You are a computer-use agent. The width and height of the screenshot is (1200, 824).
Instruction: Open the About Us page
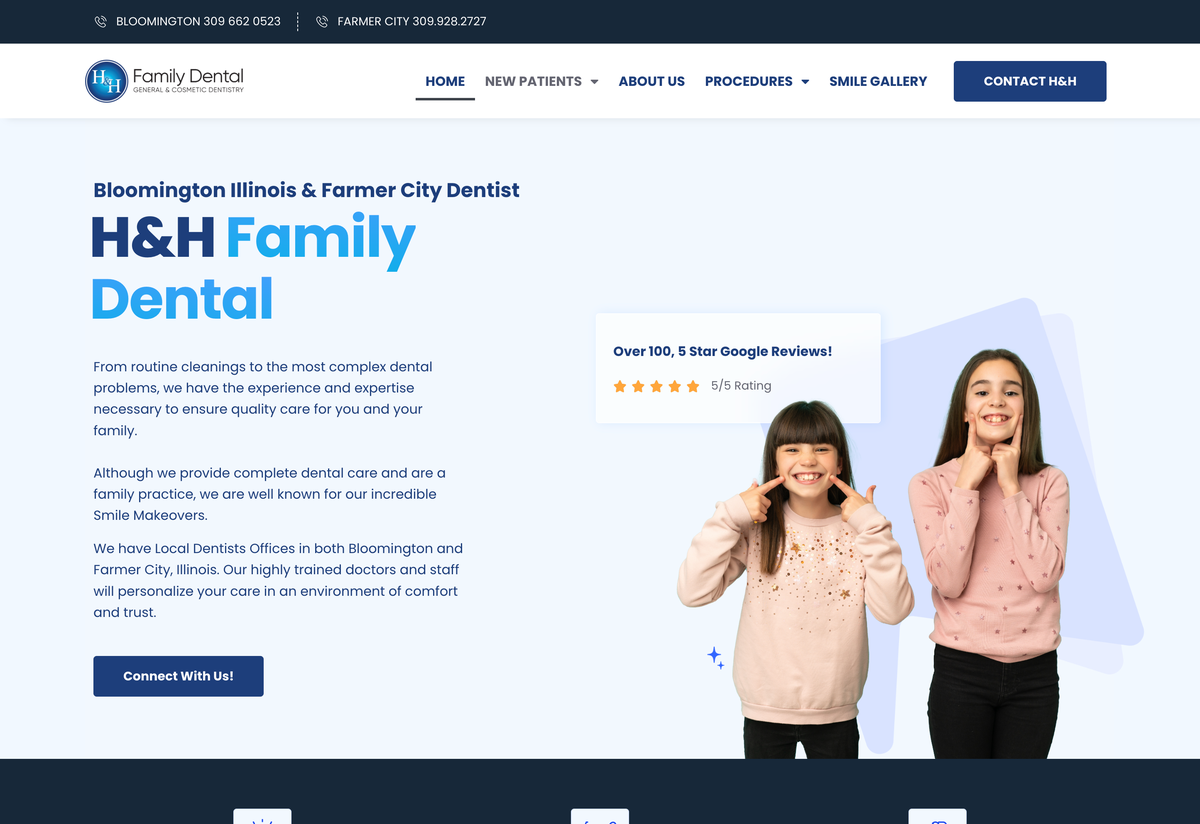click(652, 81)
